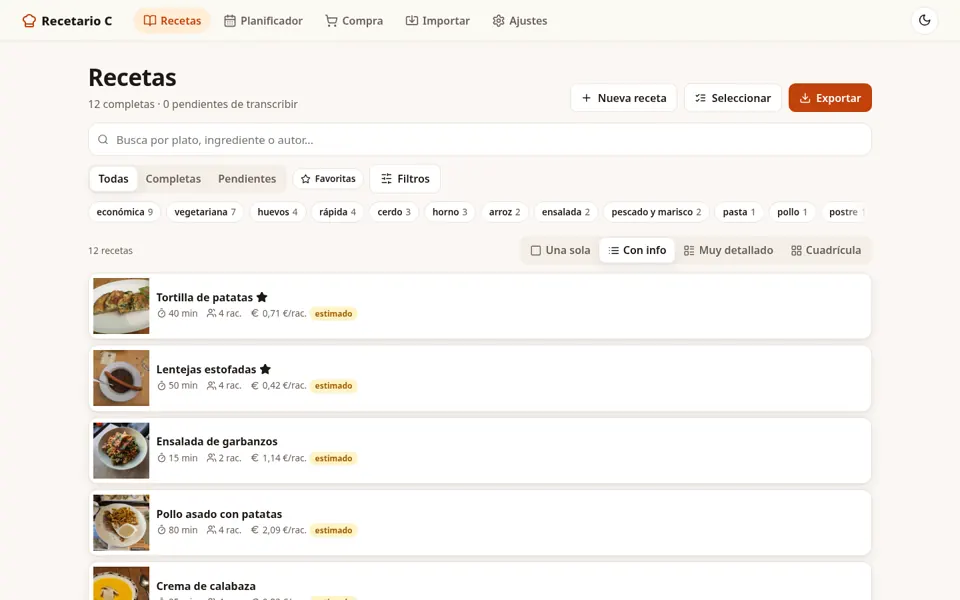Open the Pollo asado con patatas thumbnail
Image resolution: width=960 pixels, height=600 pixels.
(x=121, y=523)
